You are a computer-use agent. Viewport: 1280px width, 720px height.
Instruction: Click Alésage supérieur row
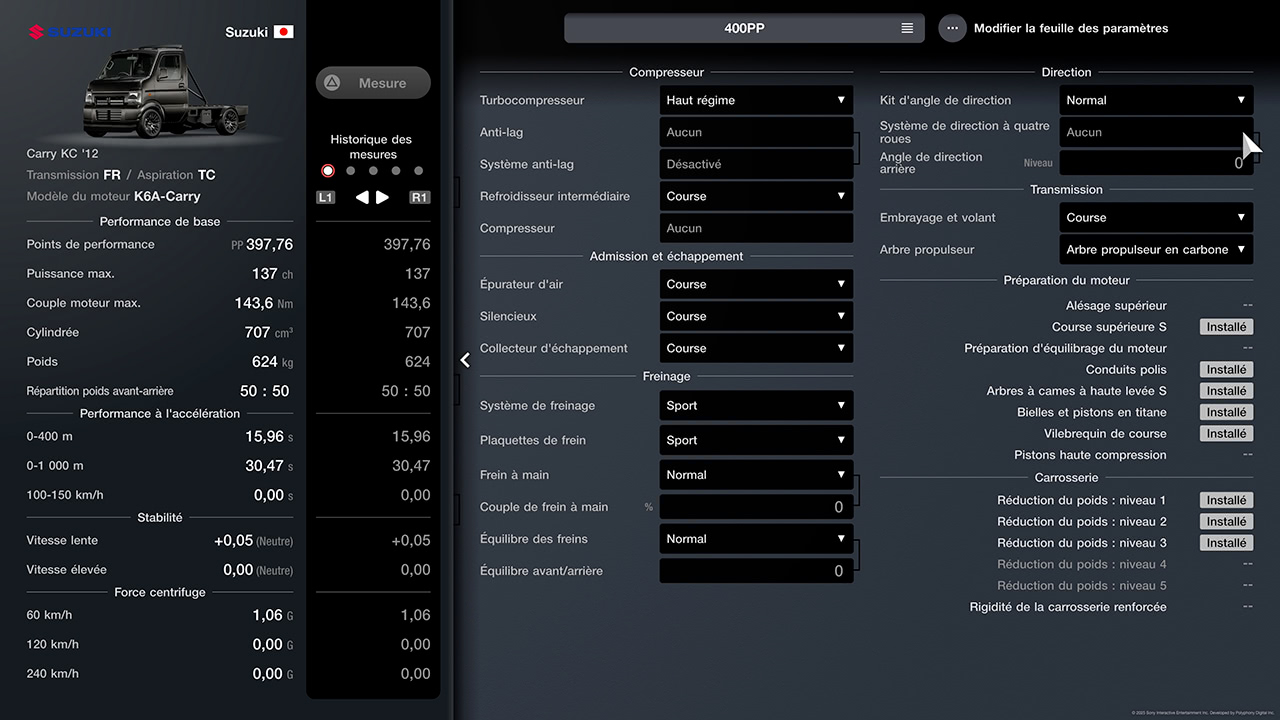tap(1066, 306)
